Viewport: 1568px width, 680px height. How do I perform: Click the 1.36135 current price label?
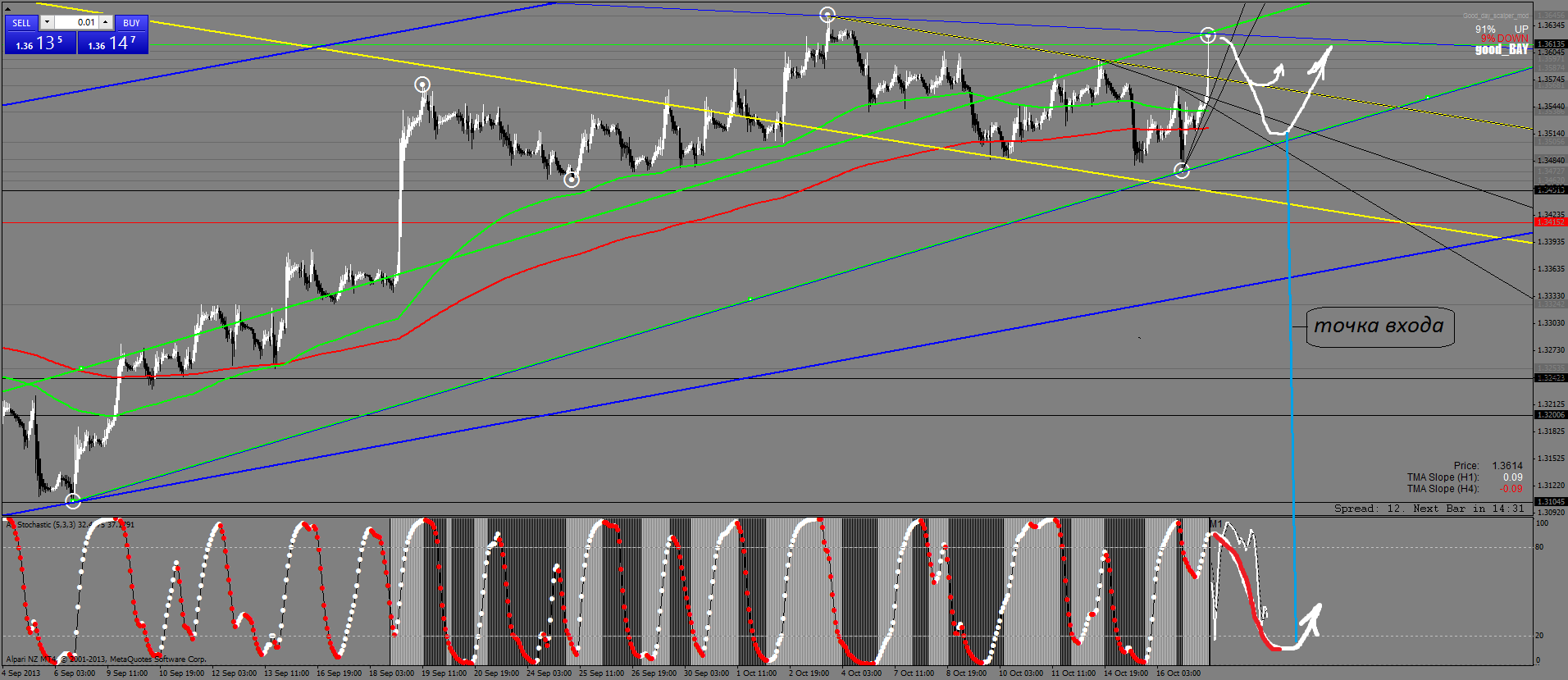tap(1551, 44)
